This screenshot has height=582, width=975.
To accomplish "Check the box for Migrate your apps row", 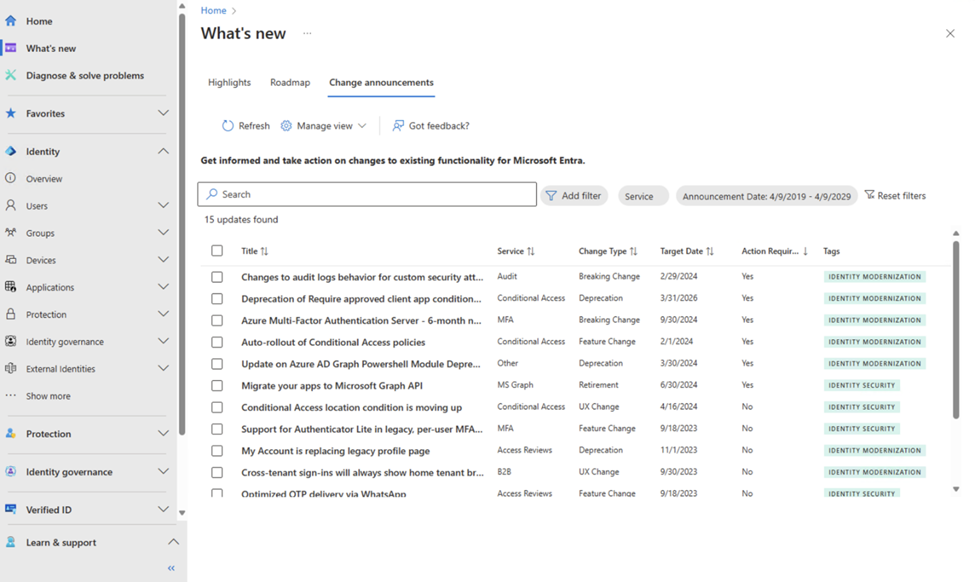I will 217,385.
